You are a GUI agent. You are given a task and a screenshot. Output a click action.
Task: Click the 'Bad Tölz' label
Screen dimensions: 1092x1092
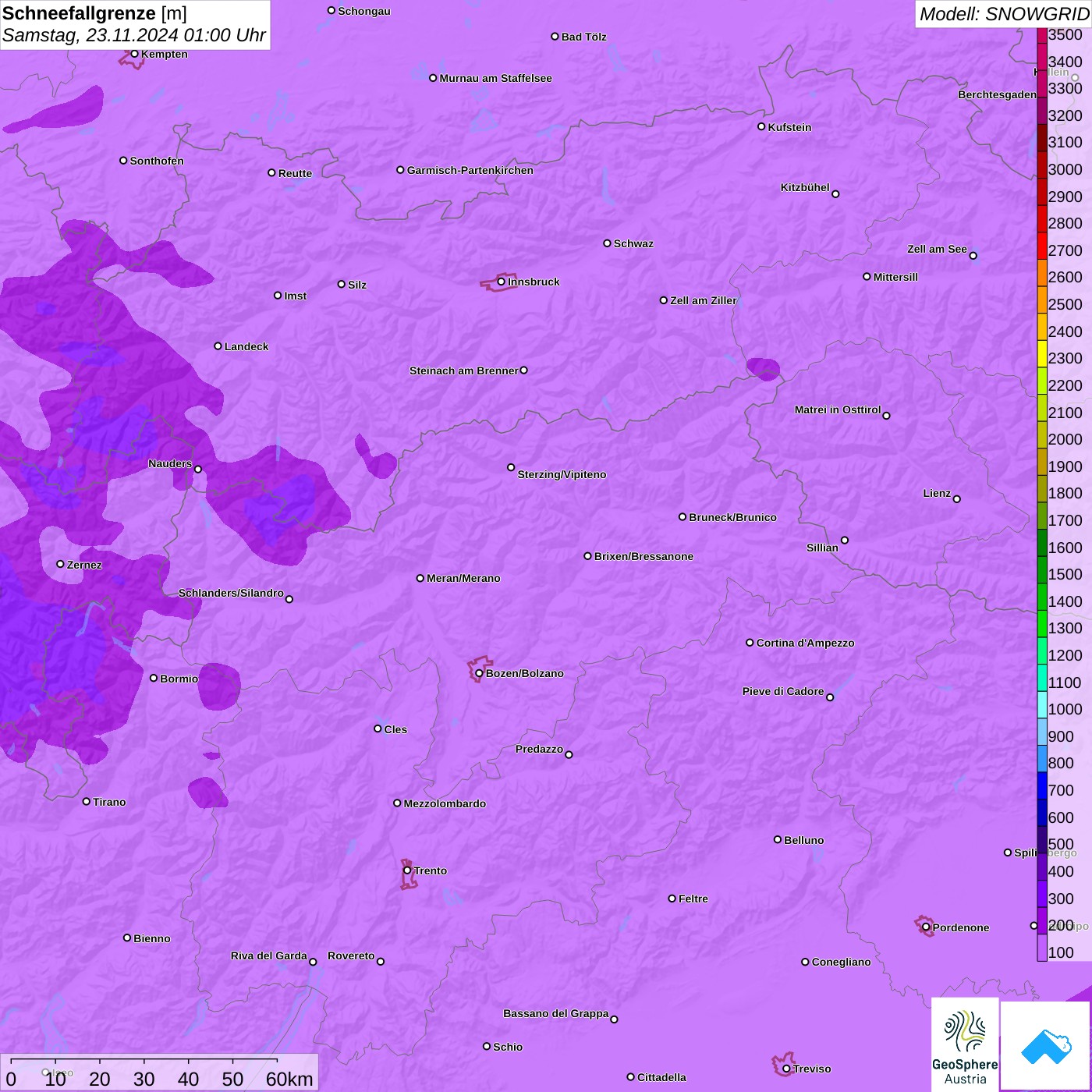tap(583, 37)
